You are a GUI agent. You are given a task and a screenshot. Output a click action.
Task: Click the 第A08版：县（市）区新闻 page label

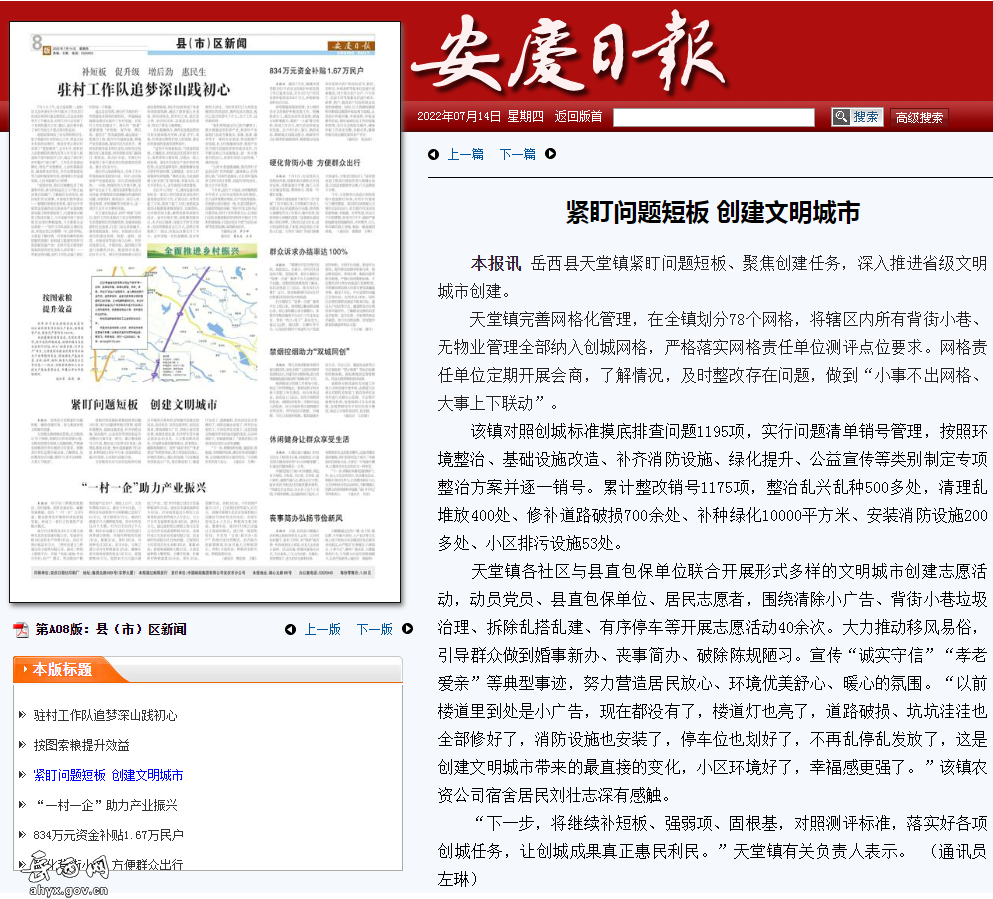click(x=111, y=629)
